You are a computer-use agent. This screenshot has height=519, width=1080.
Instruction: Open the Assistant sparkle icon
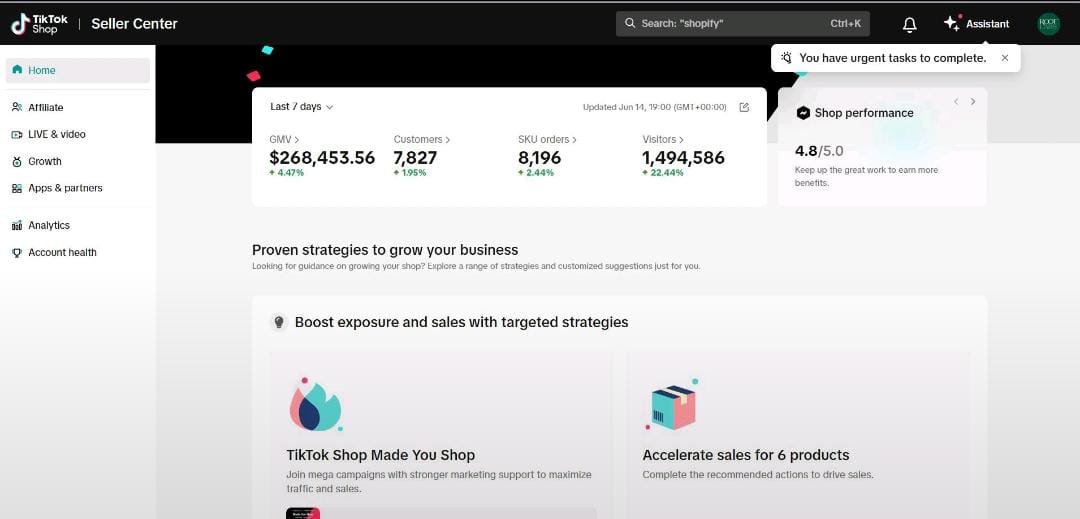tap(952, 23)
